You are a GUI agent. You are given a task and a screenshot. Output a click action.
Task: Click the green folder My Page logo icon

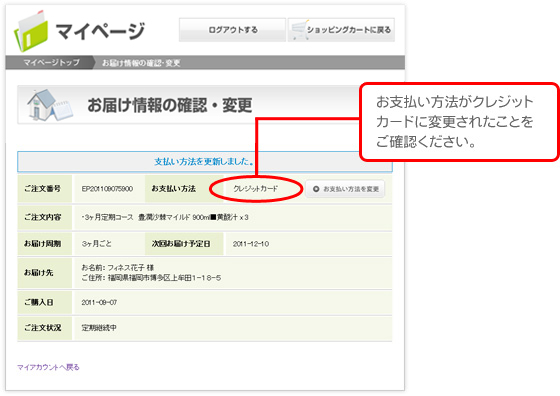coord(31,31)
